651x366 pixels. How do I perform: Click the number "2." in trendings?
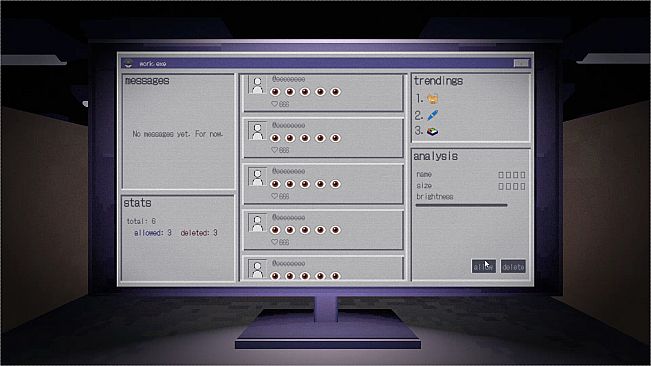tap(419, 115)
